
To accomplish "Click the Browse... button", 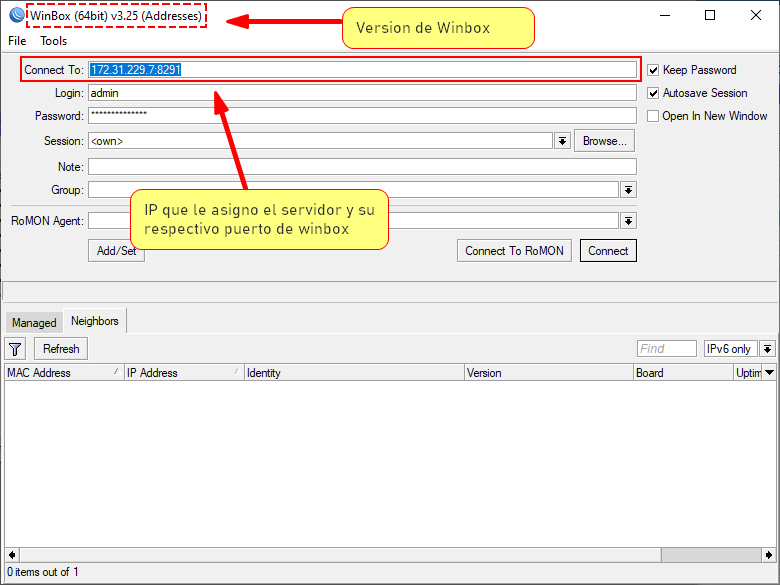I will click(x=604, y=141).
